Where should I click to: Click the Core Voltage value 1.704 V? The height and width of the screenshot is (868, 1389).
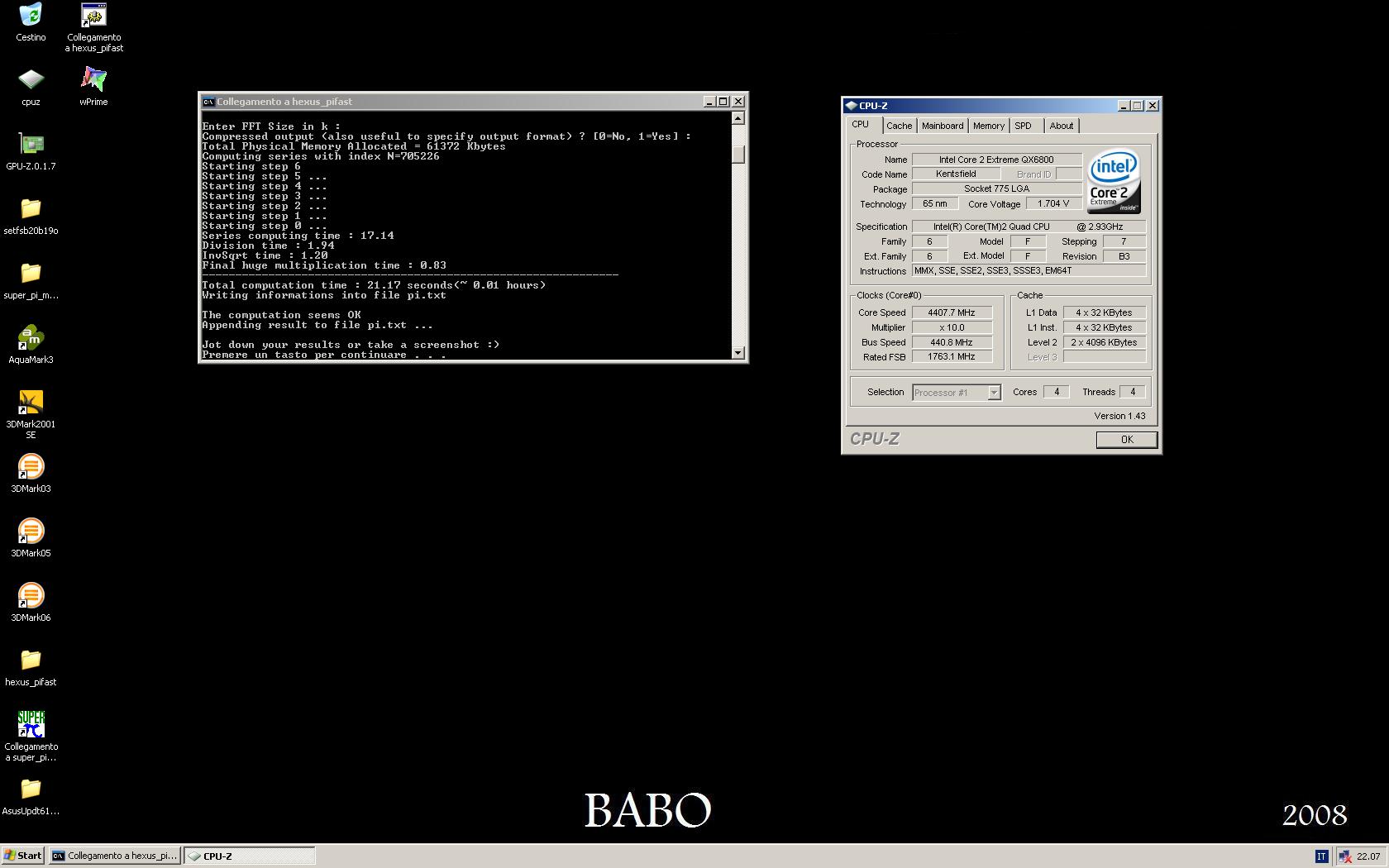click(1053, 204)
